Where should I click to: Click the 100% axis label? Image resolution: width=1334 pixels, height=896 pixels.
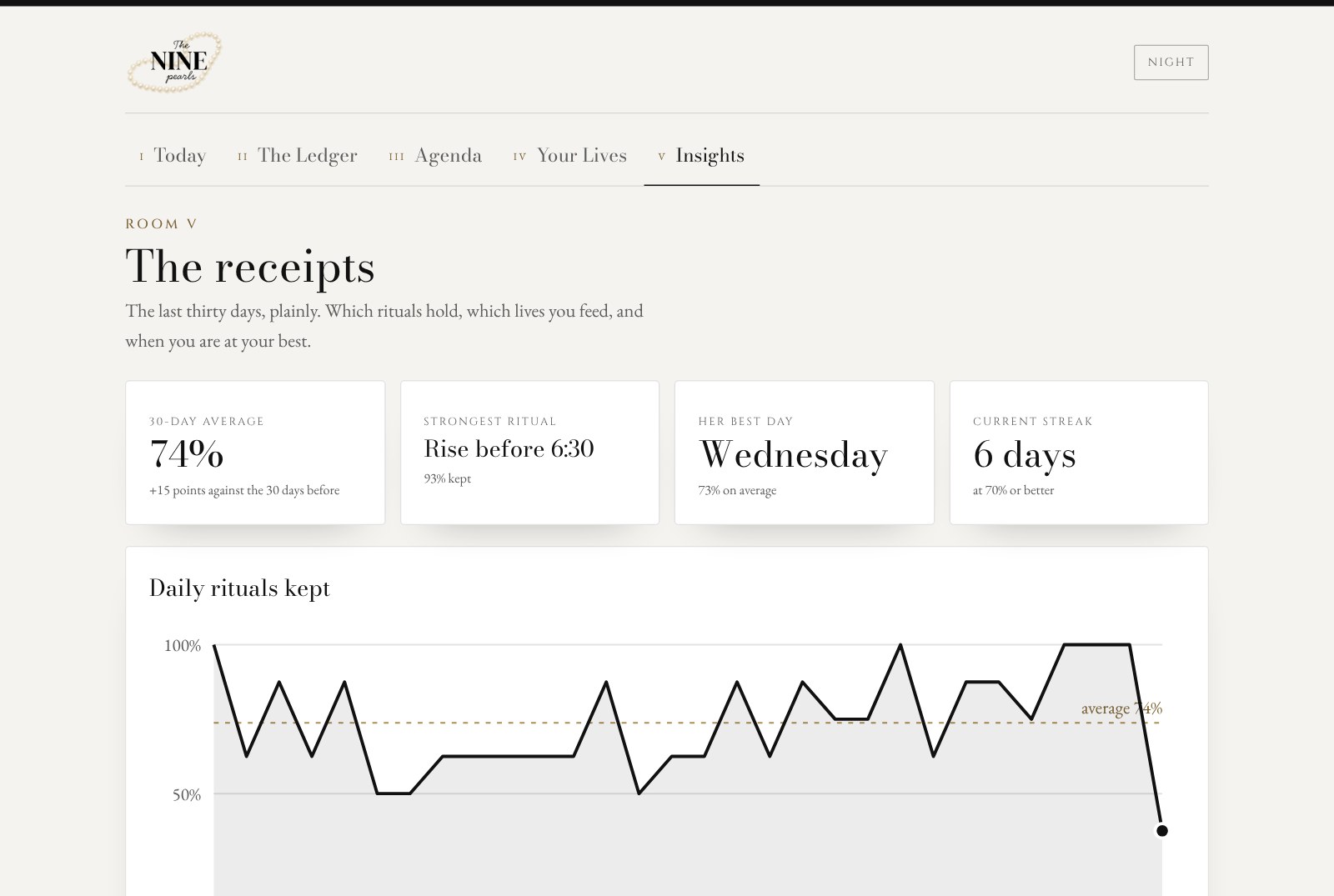pyautogui.click(x=183, y=646)
